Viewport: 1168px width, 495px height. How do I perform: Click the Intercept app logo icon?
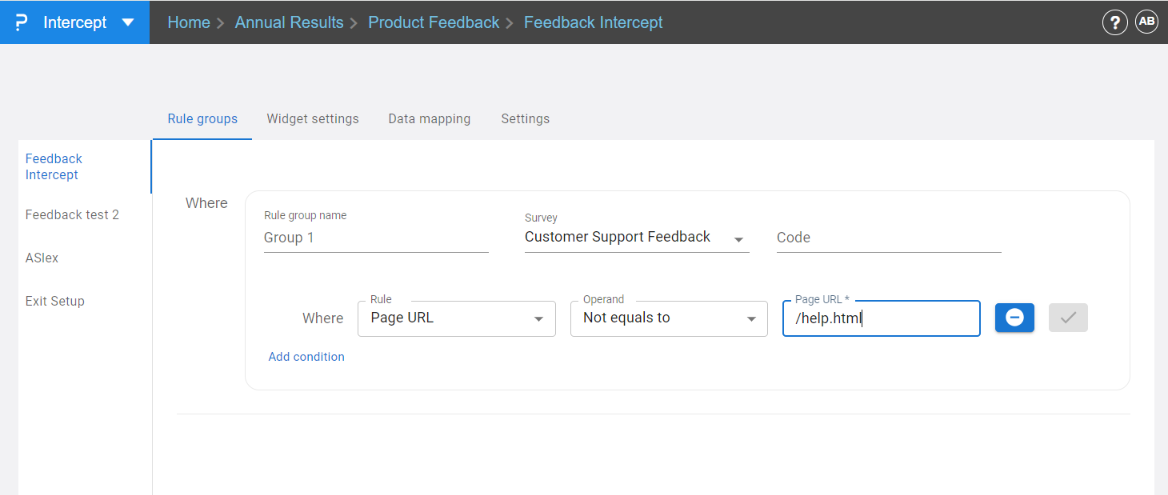click(21, 22)
